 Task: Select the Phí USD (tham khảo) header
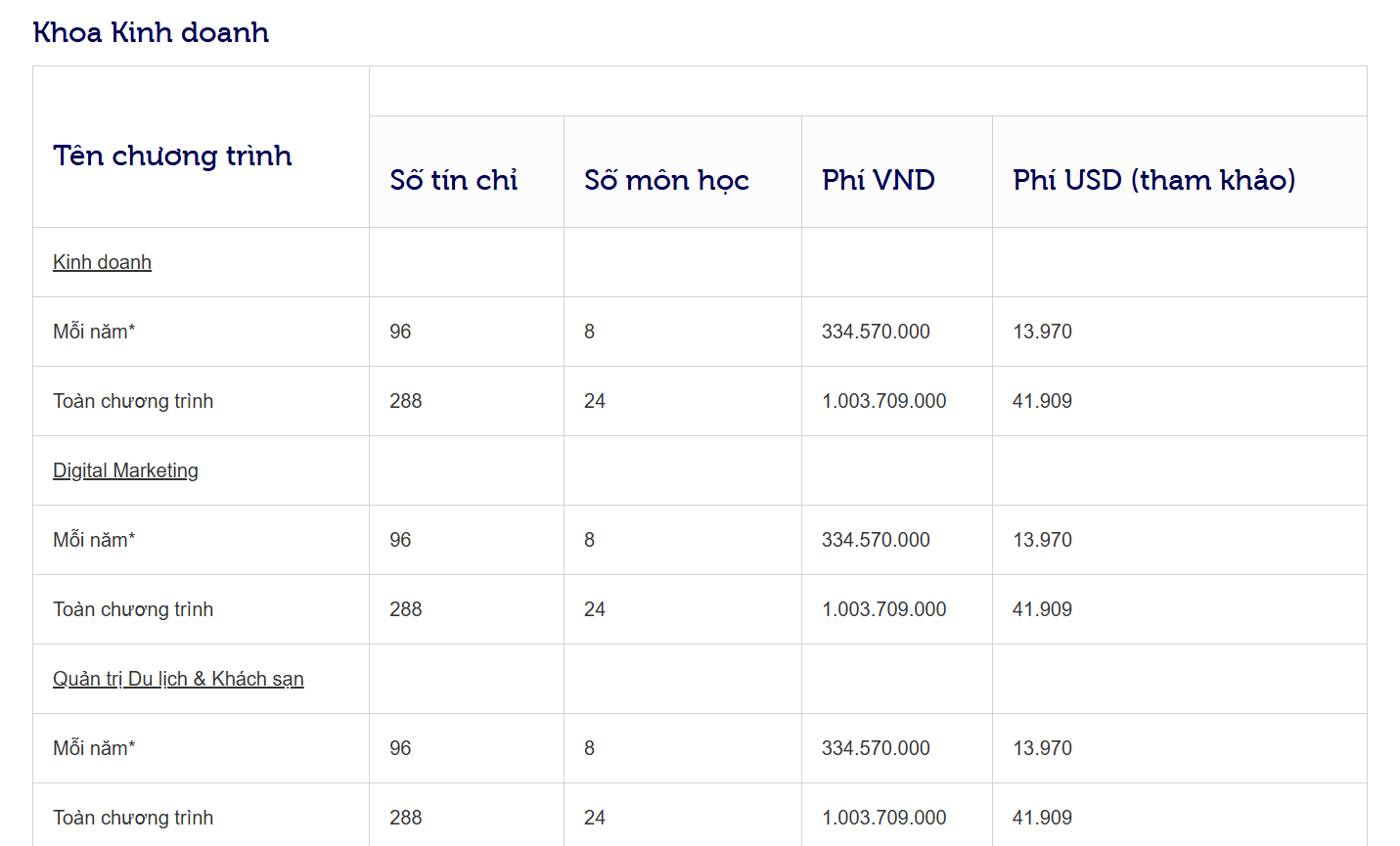tap(1154, 180)
